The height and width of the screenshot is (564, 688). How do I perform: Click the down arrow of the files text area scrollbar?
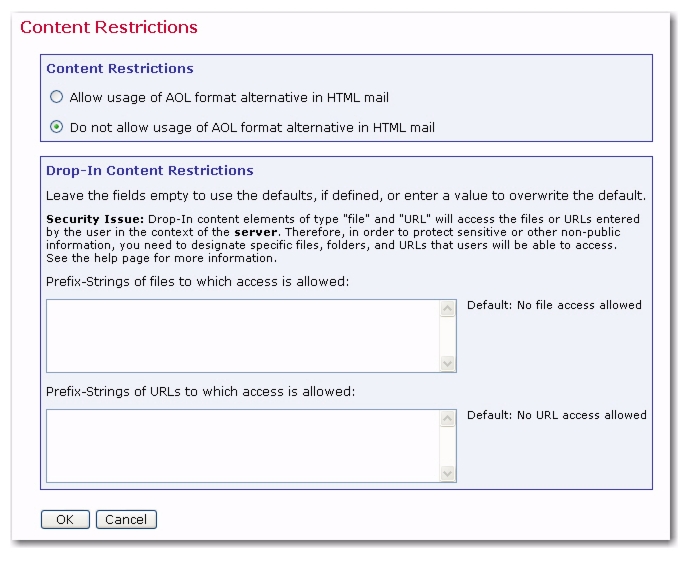point(448,363)
